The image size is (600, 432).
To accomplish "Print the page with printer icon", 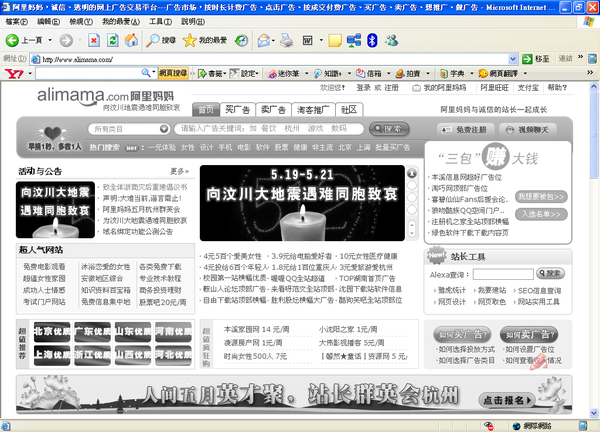I will click(287, 40).
